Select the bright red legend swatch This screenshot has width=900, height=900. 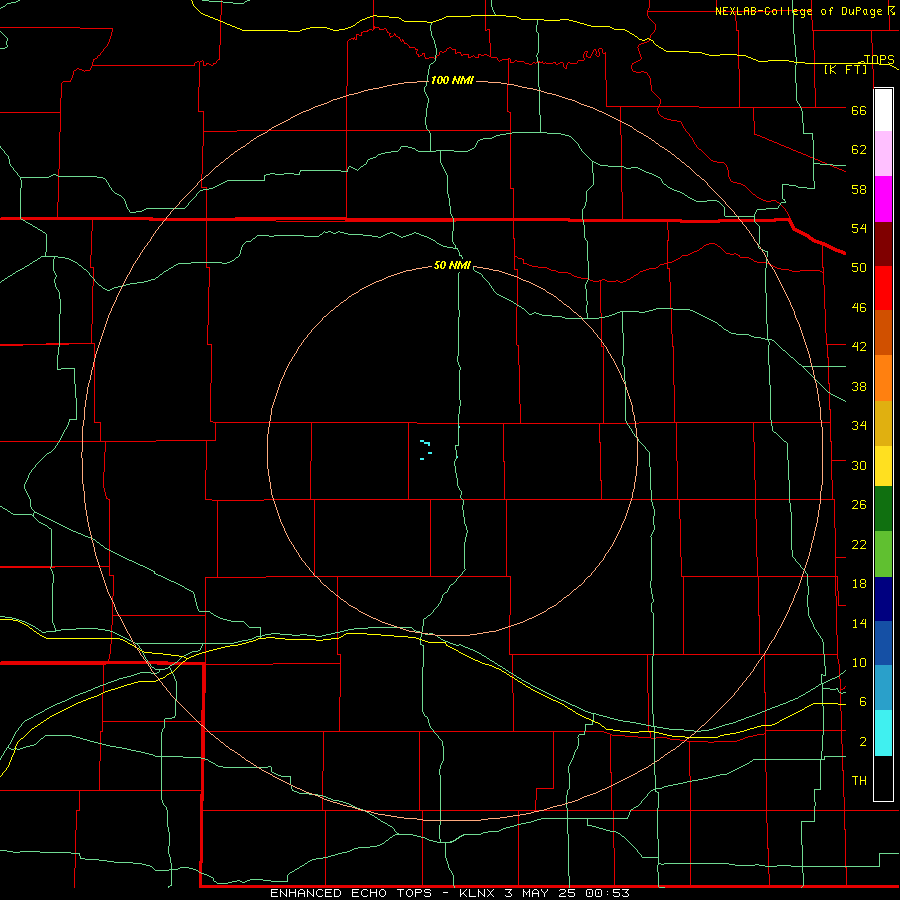point(883,288)
